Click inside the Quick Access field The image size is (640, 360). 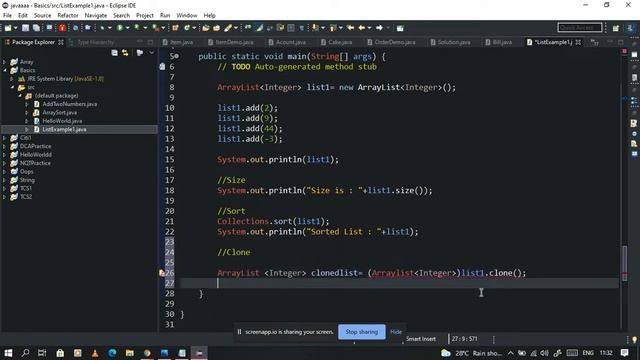coord(580,28)
